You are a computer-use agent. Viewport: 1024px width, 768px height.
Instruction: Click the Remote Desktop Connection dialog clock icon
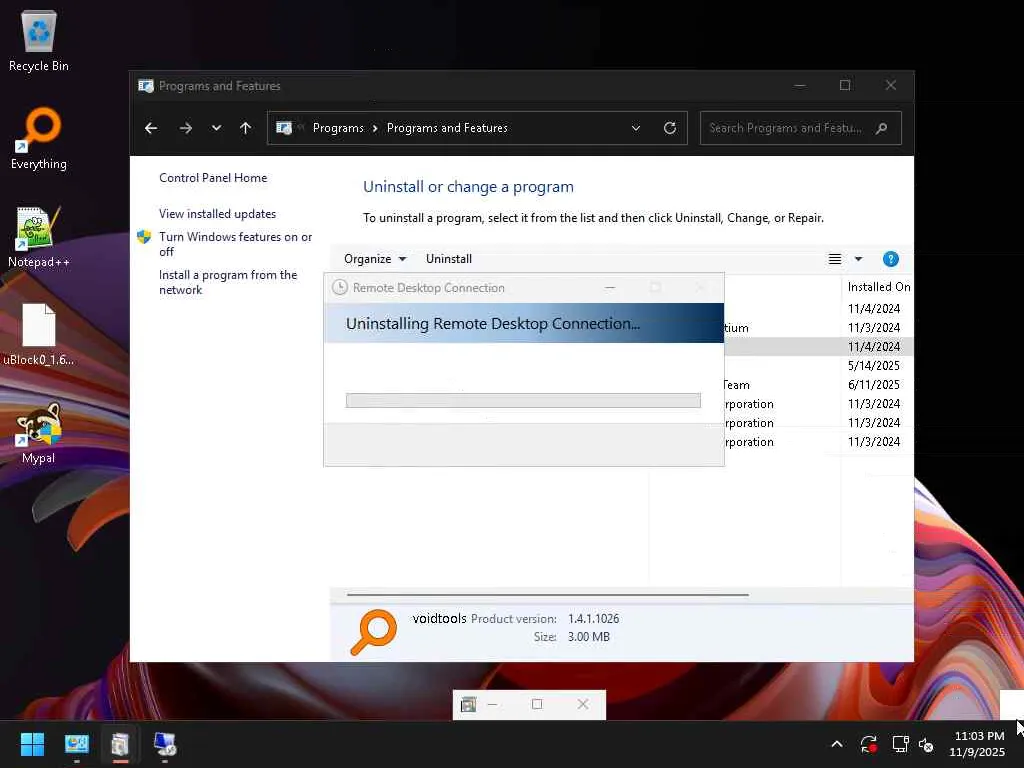coord(340,287)
